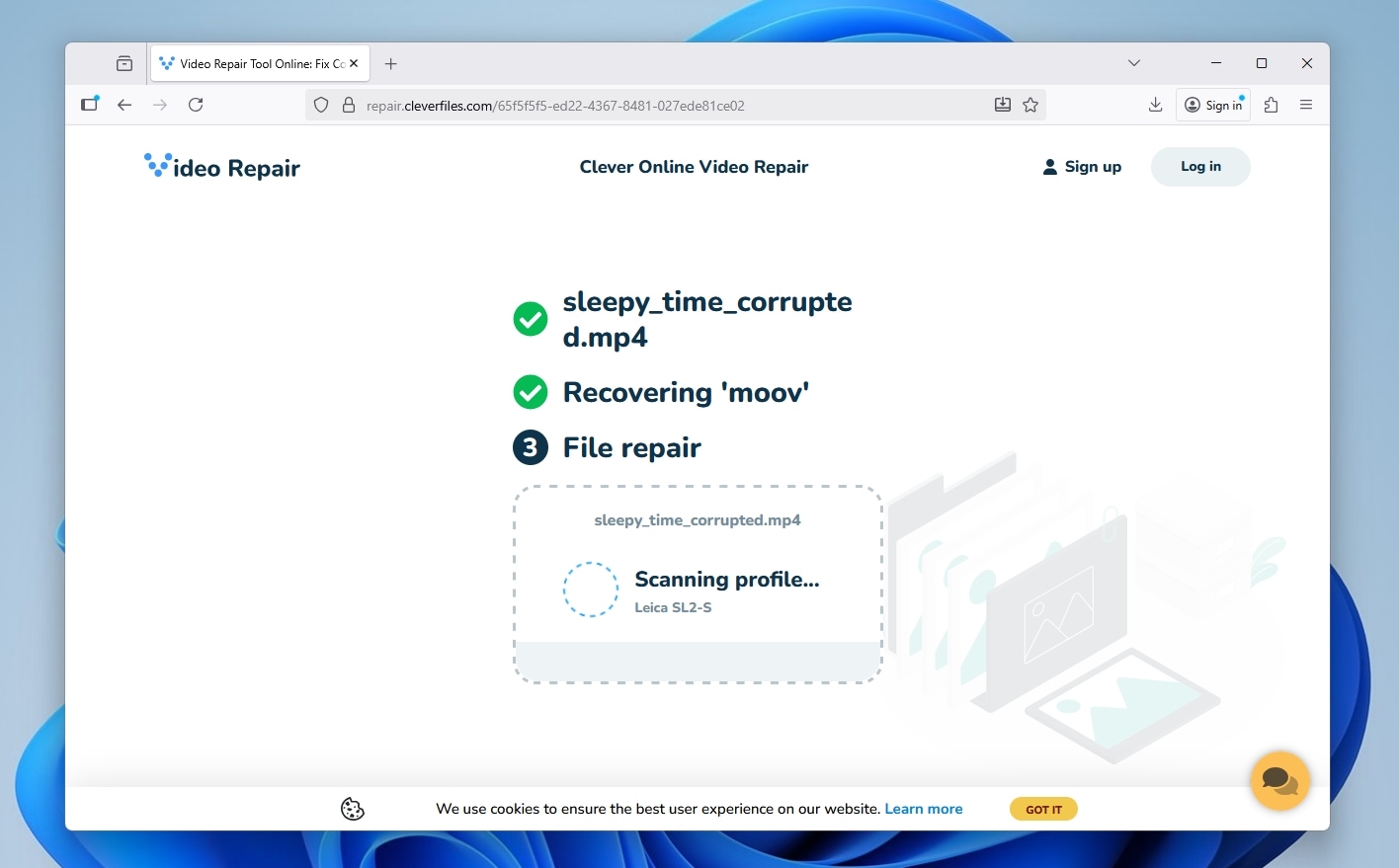Click the user icon beside Sign up
Image resolution: width=1399 pixels, height=868 pixels.
pyautogui.click(x=1048, y=167)
